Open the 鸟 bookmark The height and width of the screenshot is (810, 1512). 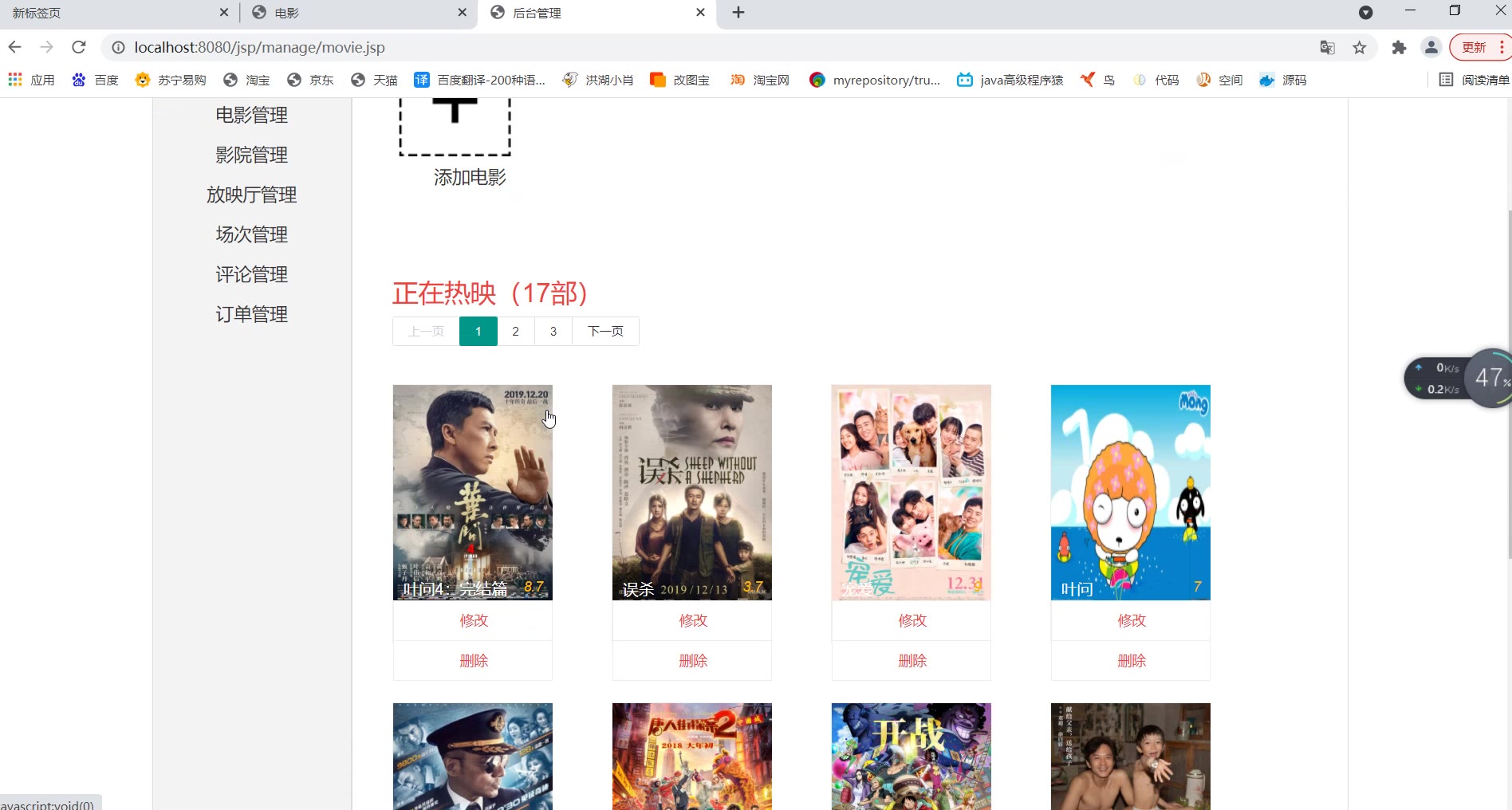1097,80
